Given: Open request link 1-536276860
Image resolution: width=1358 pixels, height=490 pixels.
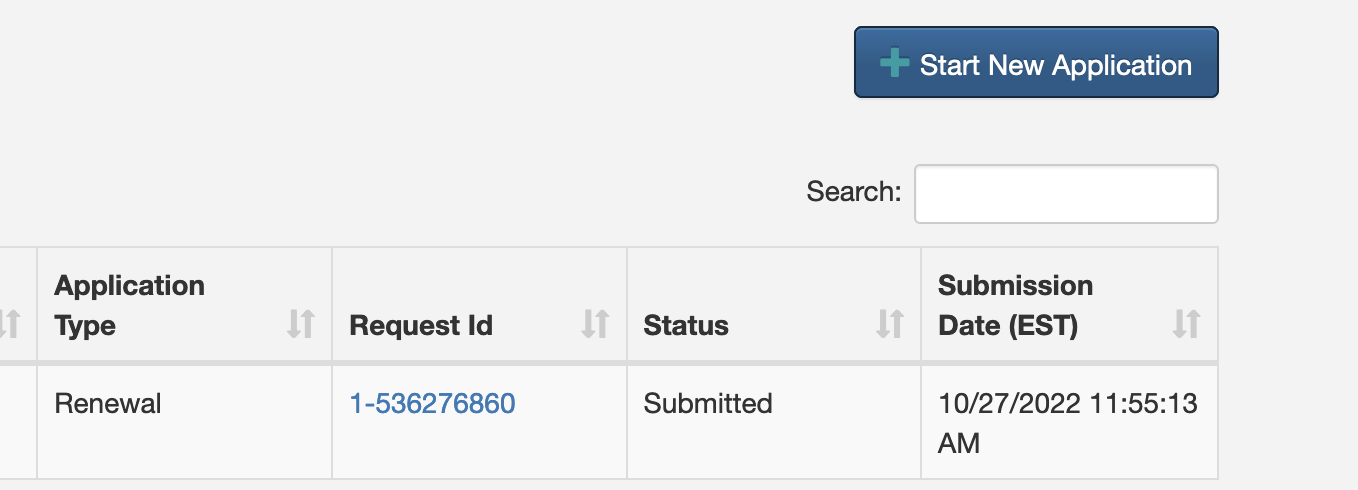Looking at the screenshot, I should [432, 404].
